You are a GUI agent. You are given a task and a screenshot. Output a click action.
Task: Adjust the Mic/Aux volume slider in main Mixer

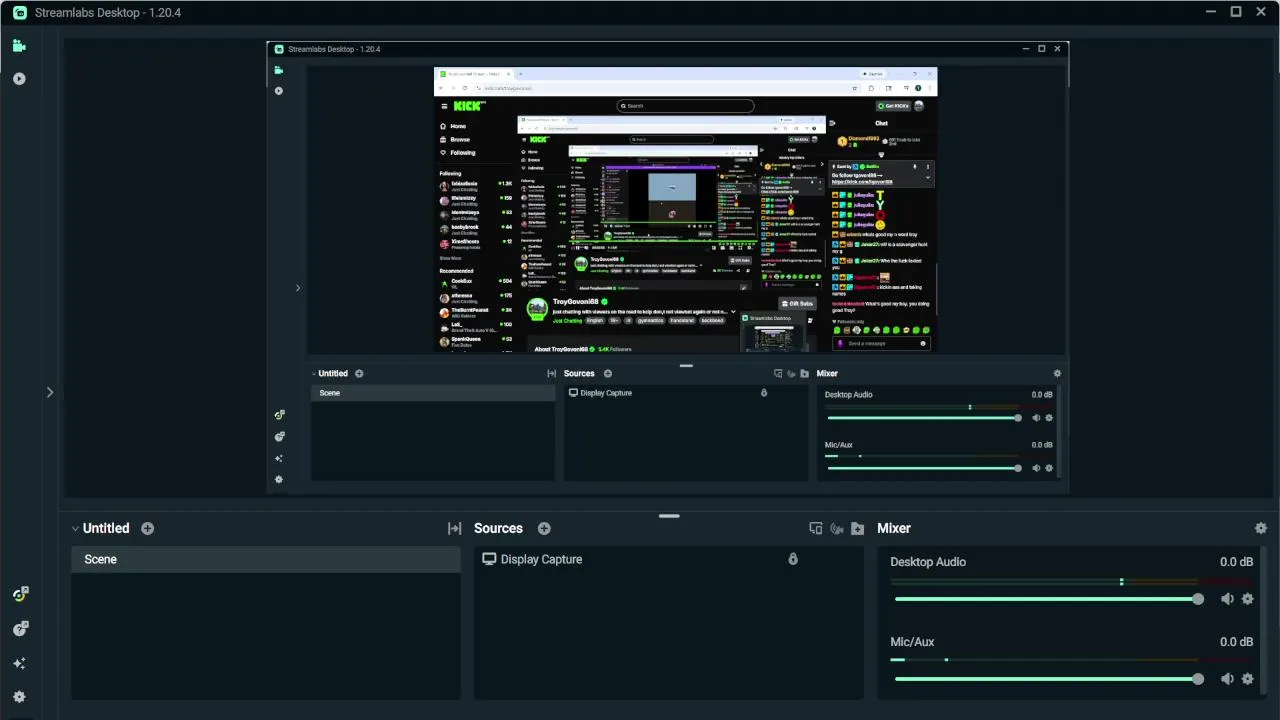(1049, 679)
